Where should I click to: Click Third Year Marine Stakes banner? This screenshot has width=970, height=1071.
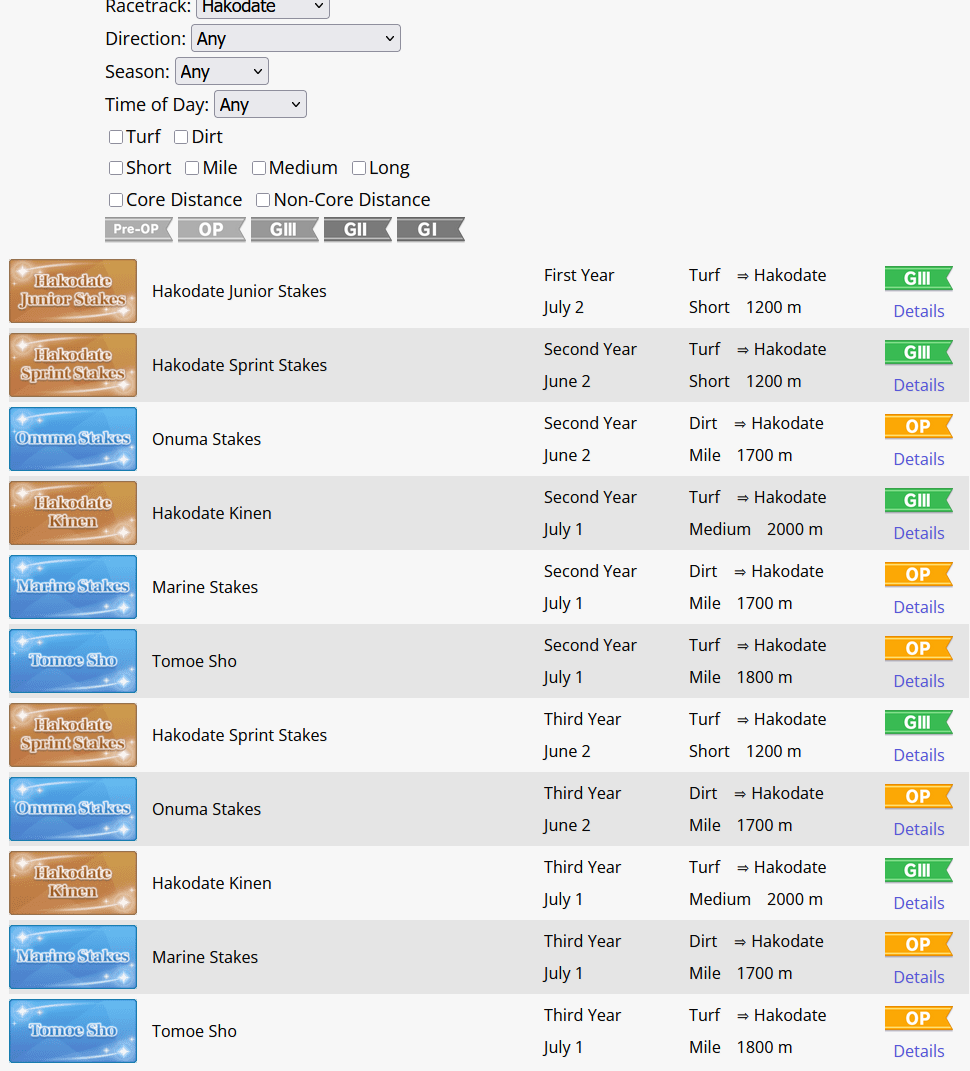point(73,957)
